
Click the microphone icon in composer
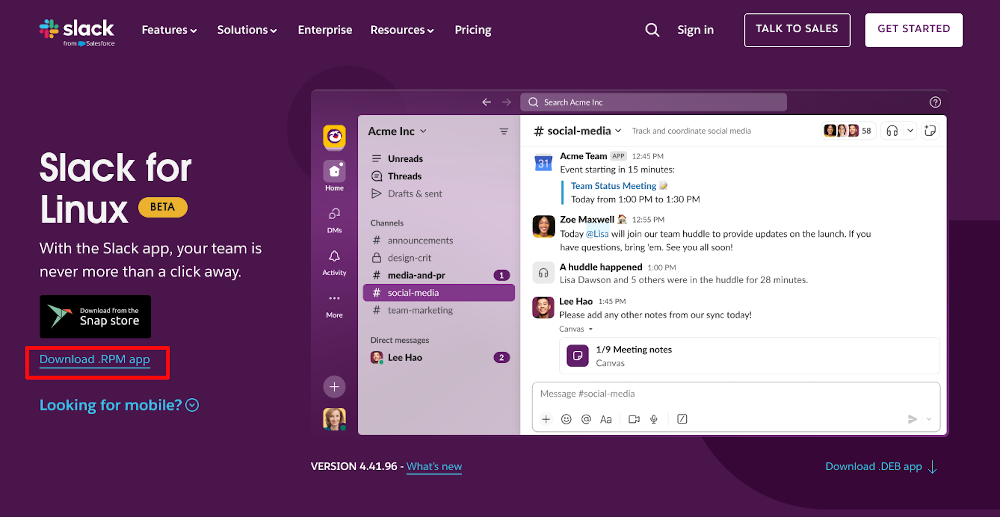[654, 419]
